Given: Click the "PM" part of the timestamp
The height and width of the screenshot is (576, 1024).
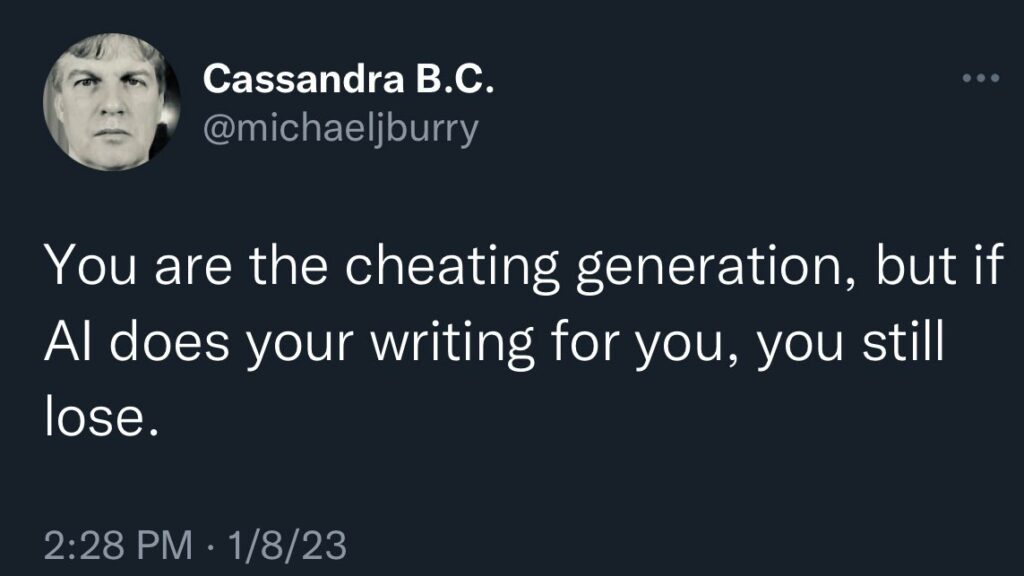Looking at the screenshot, I should [161, 545].
